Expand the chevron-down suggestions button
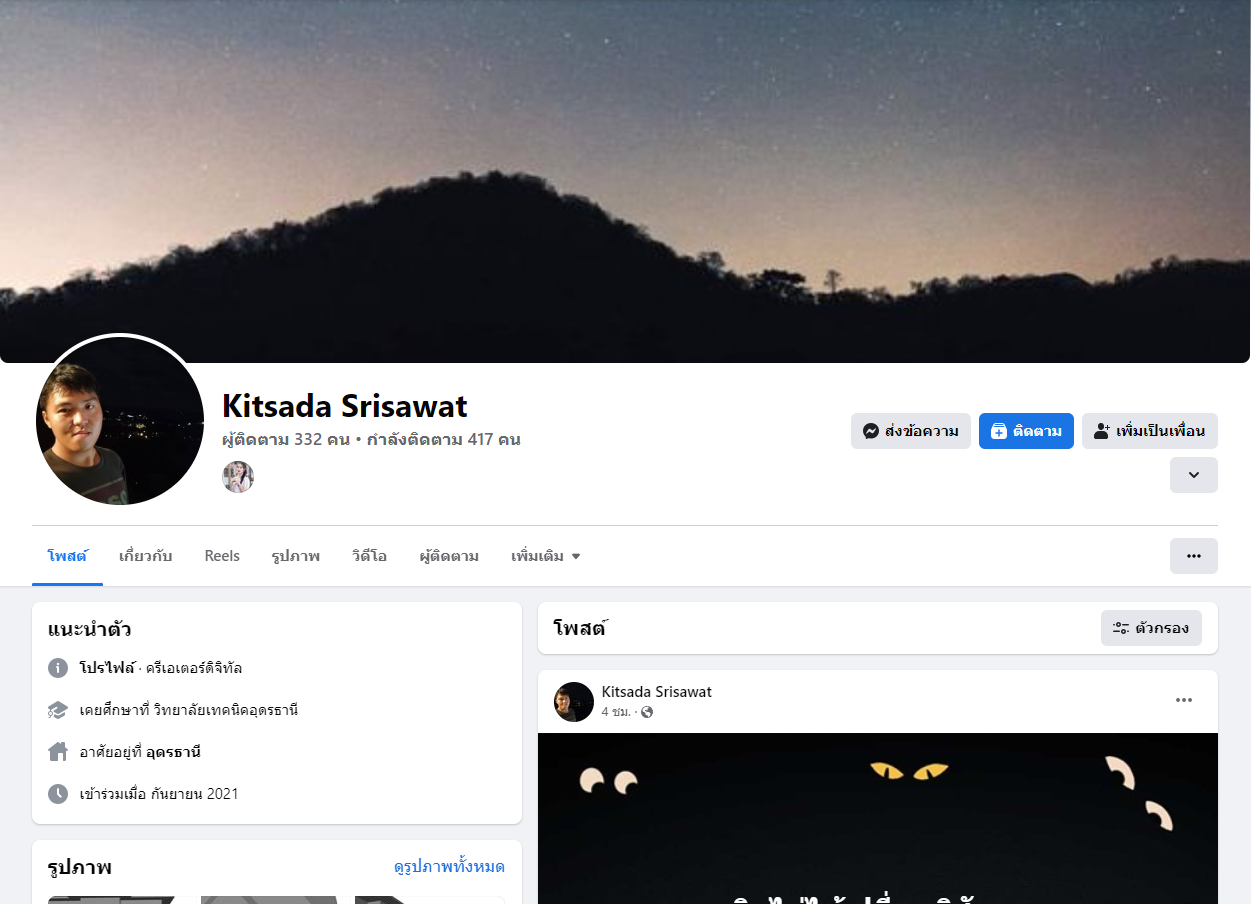Image resolution: width=1251 pixels, height=904 pixels. coord(1193,475)
